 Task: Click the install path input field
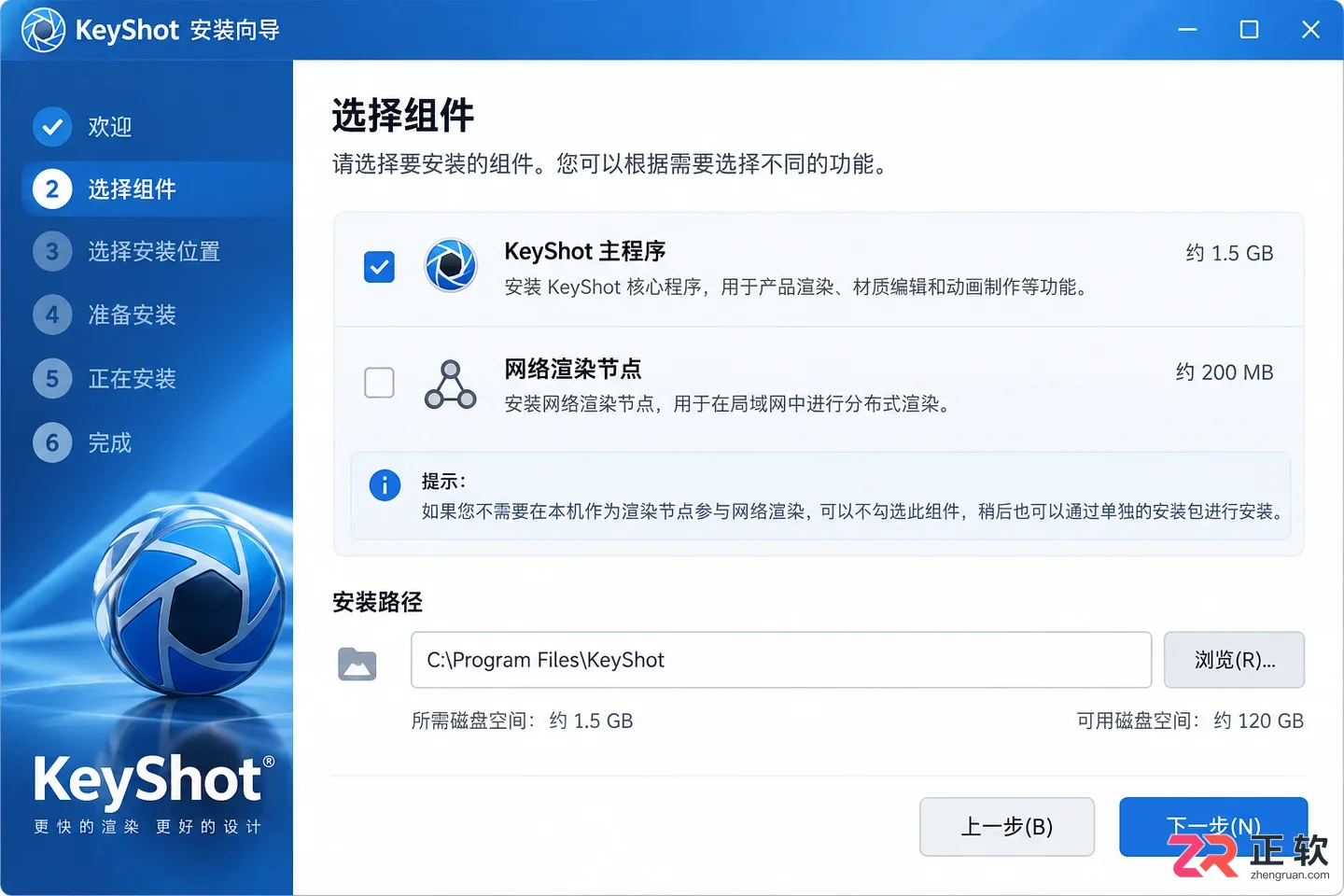click(781, 660)
